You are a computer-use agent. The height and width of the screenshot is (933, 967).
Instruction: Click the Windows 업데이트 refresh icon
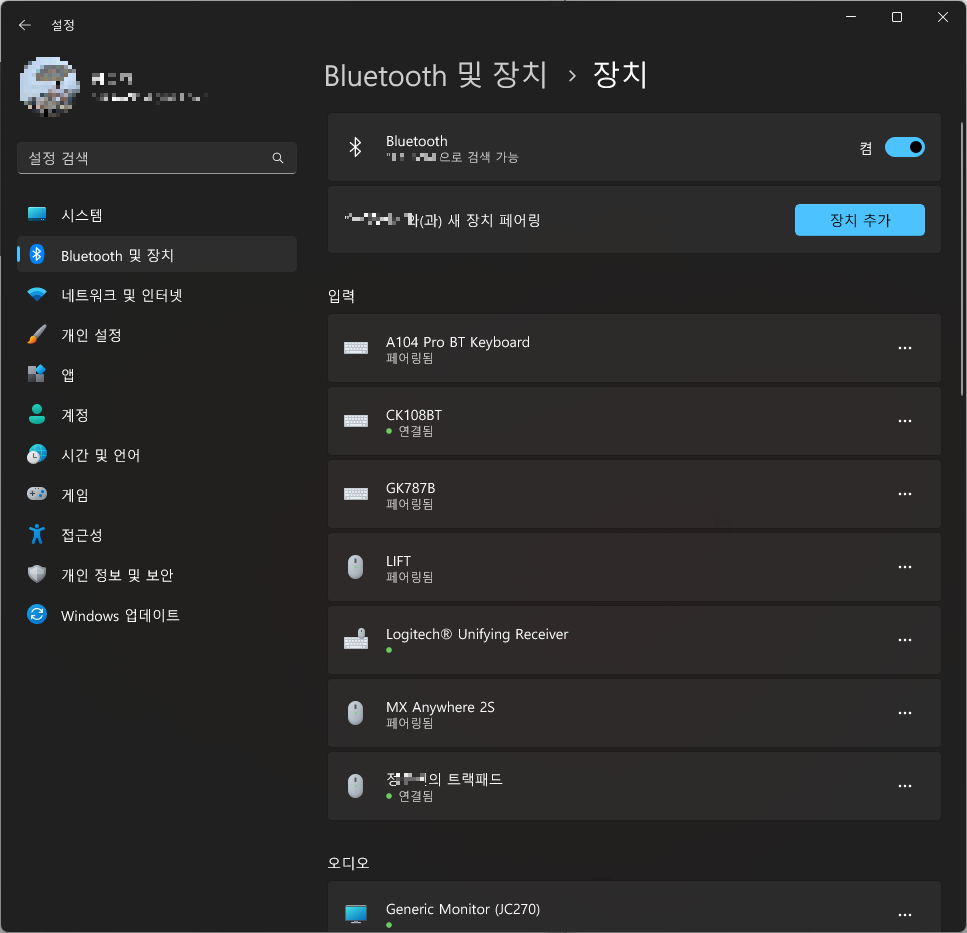(37, 614)
